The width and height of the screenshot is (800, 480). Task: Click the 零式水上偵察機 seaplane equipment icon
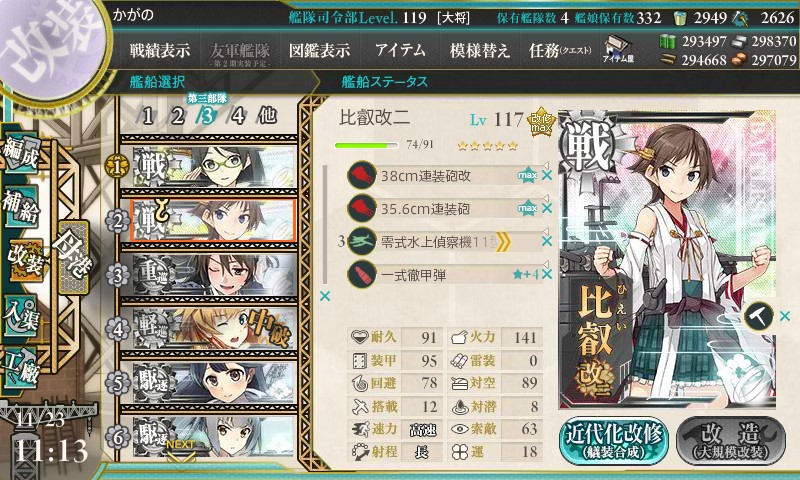point(362,242)
